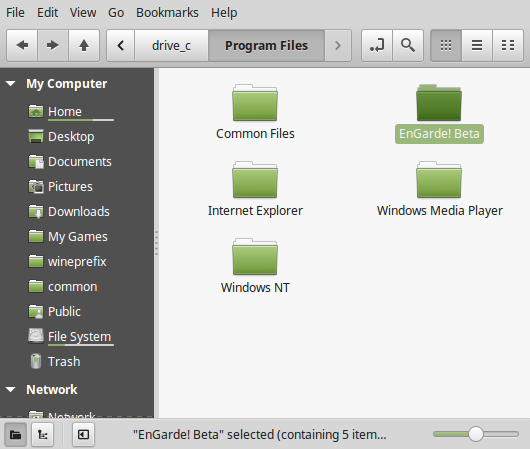Click the "Pictures" sidebar text
Image resolution: width=530 pixels, height=449 pixels.
(70, 187)
